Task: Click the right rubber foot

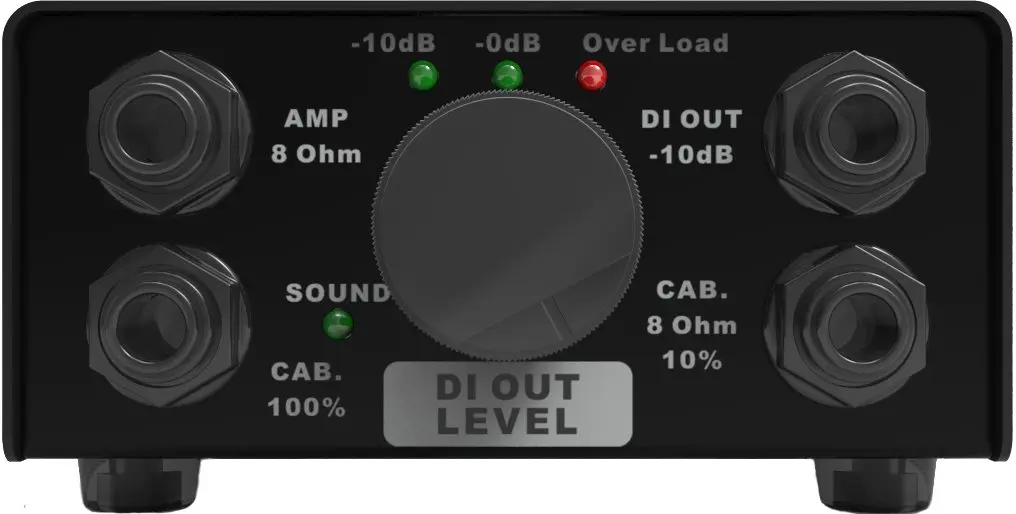Action: pyautogui.click(x=875, y=485)
